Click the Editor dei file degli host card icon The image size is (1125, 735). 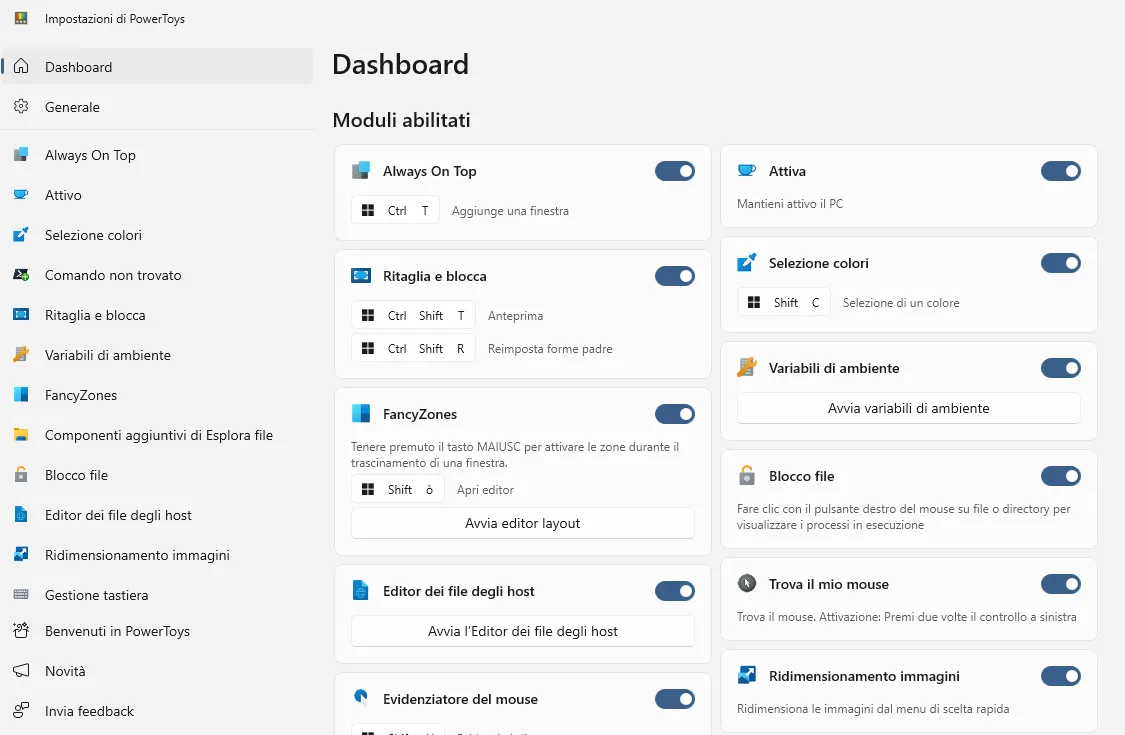[361, 591]
